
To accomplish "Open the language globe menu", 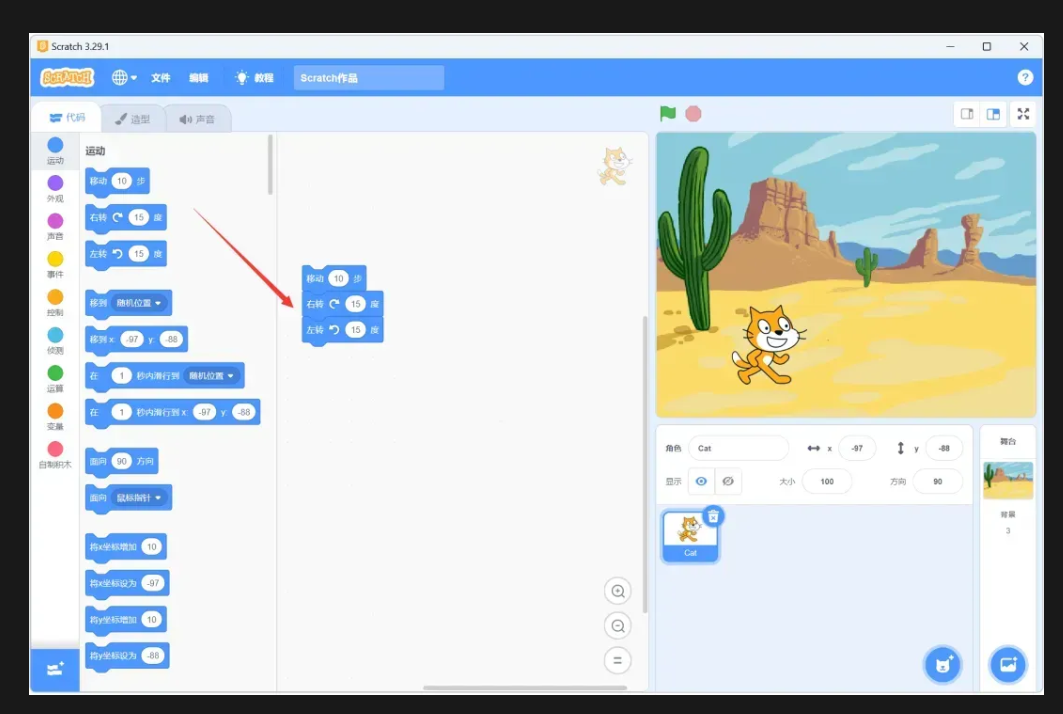I will pyautogui.click(x=124, y=77).
